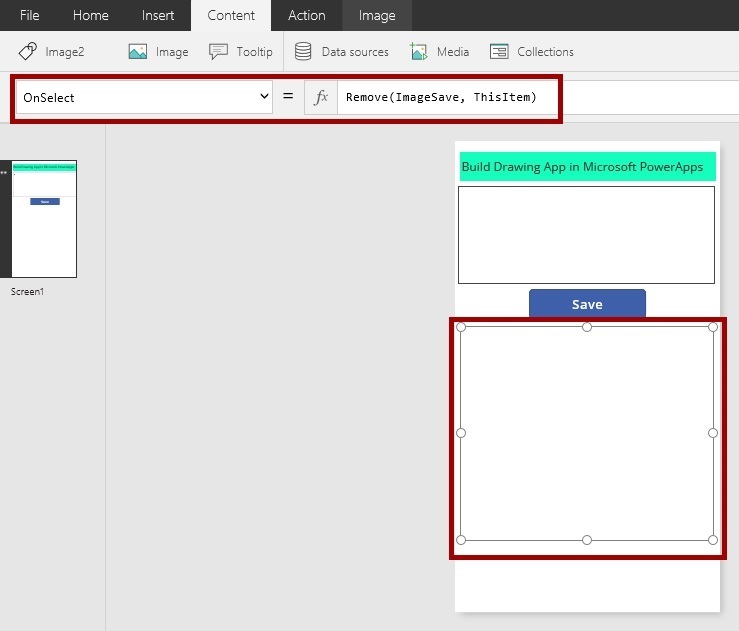Click the blue Save button
Viewport: 739px width, 631px height.
[587, 304]
